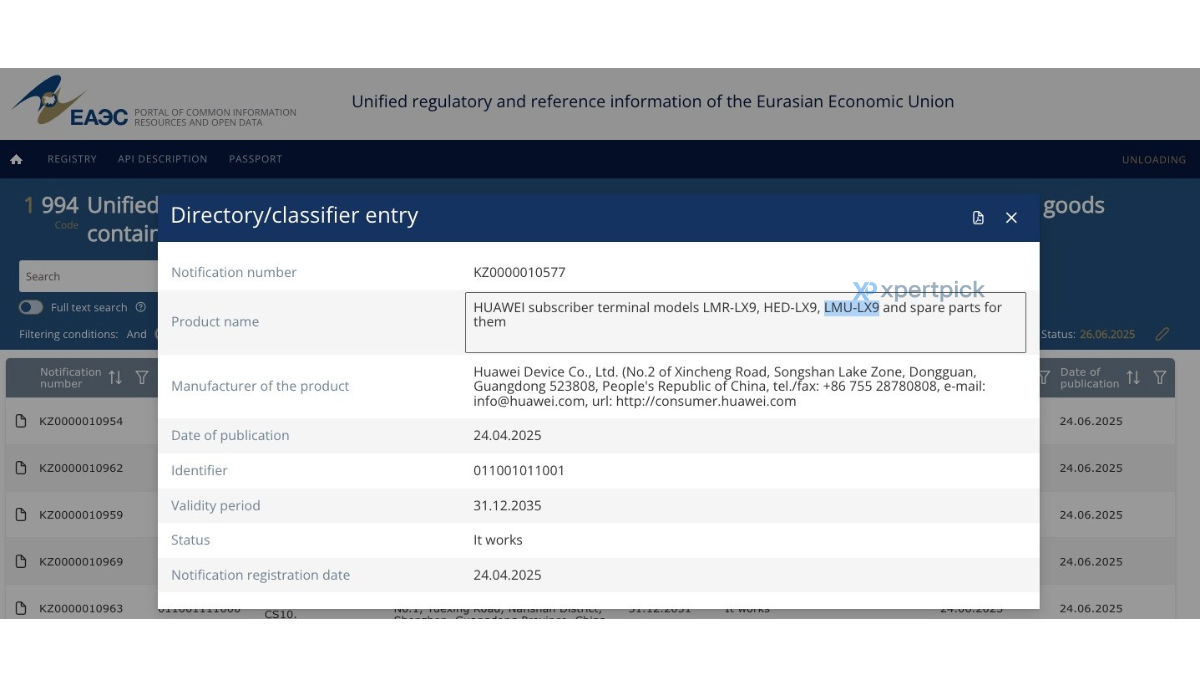1200x680 pixels.
Task: Open the Registry menu item
Action: pyautogui.click(x=72, y=159)
